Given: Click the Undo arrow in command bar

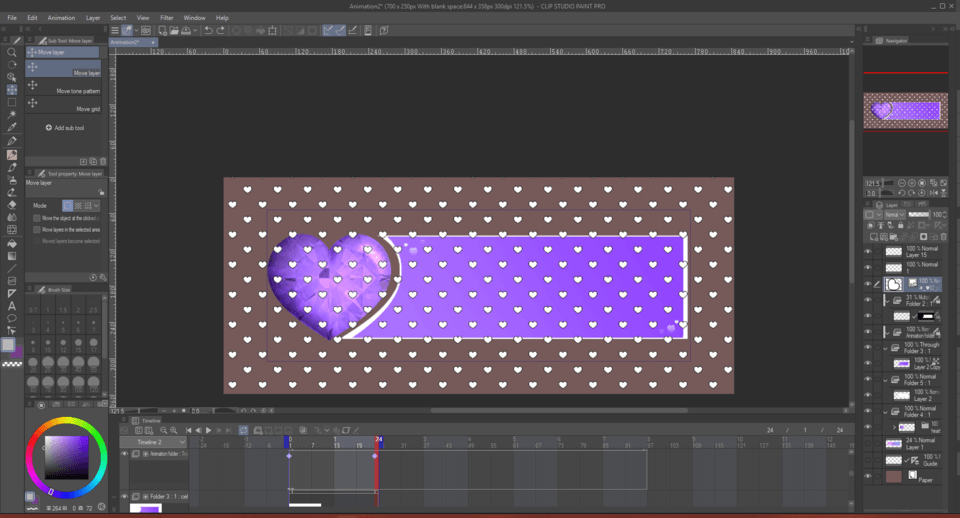Looking at the screenshot, I should [x=207, y=31].
